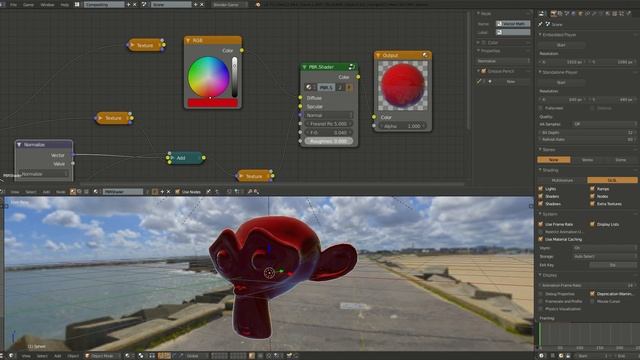Open the Storage Auto Select dropdown
This screenshot has width=640, height=360.
pyautogui.click(x=604, y=256)
